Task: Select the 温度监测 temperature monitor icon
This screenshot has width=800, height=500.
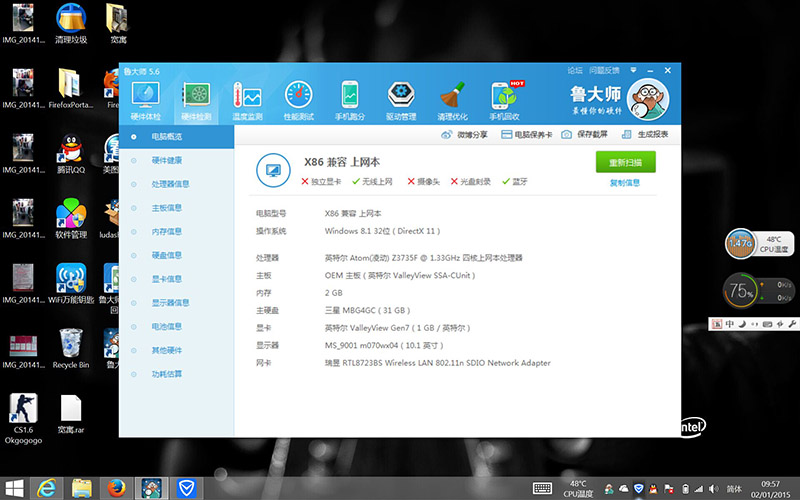Action: [247, 101]
